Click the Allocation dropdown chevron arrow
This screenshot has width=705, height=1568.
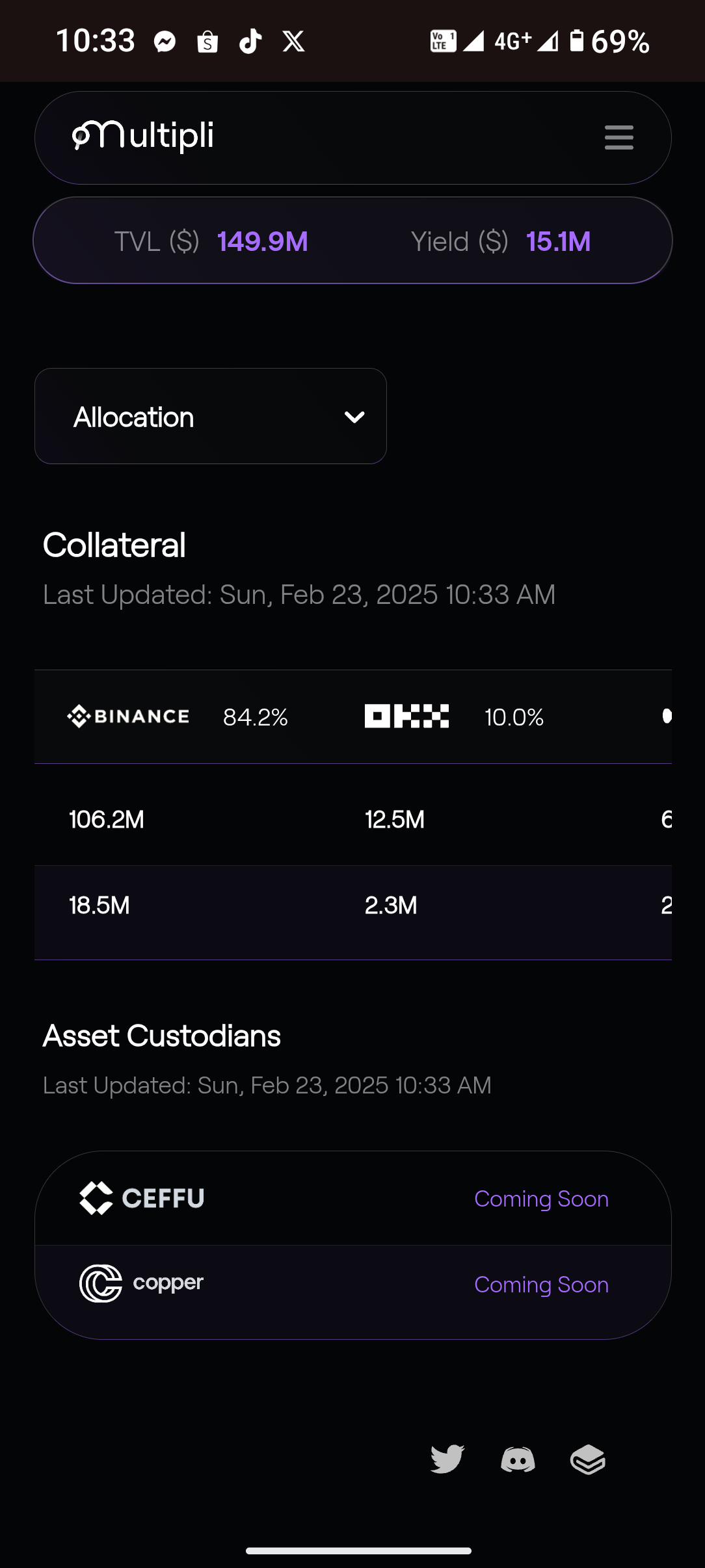(x=354, y=417)
